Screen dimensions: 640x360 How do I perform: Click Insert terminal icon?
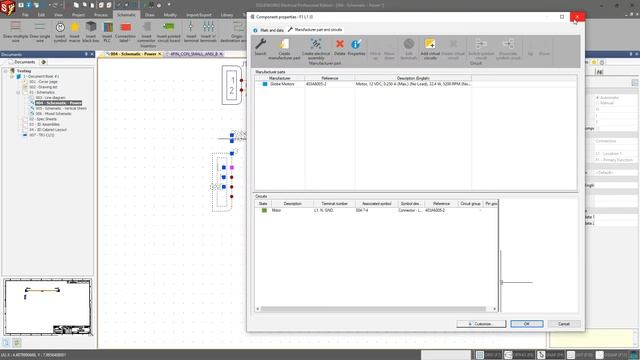[x=191, y=27]
